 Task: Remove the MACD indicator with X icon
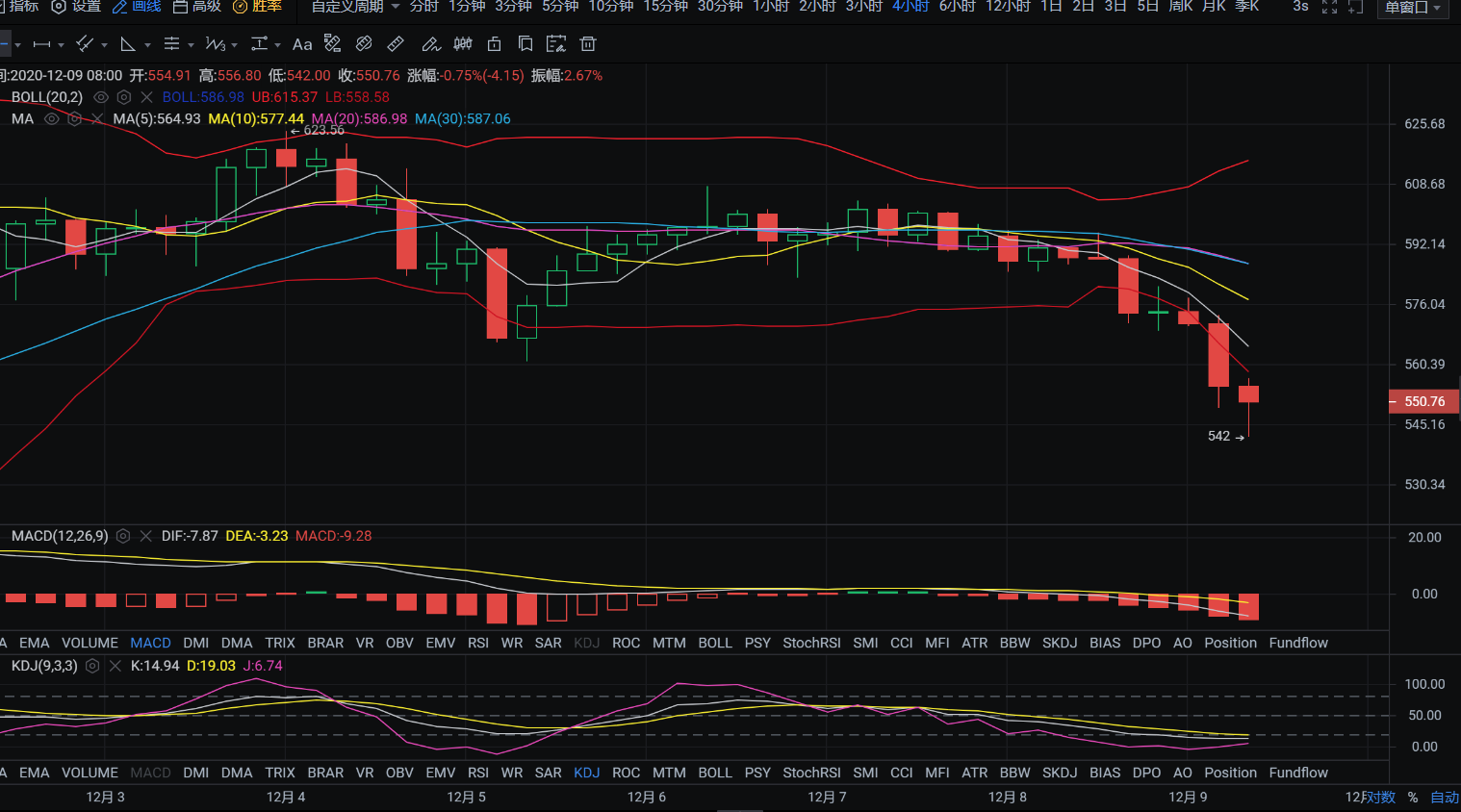point(146,536)
